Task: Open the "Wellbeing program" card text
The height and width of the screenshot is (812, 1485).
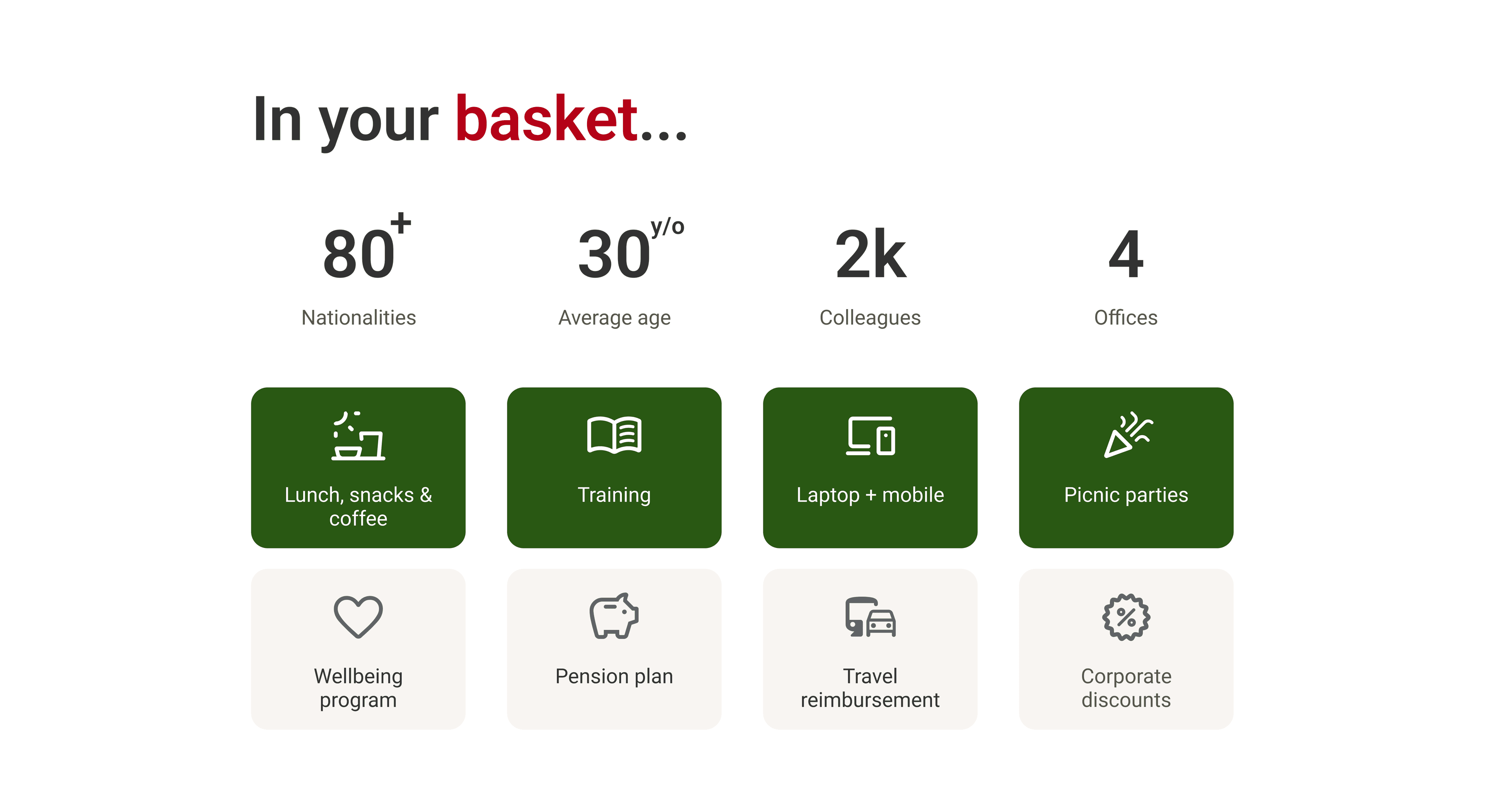Action: click(x=358, y=688)
